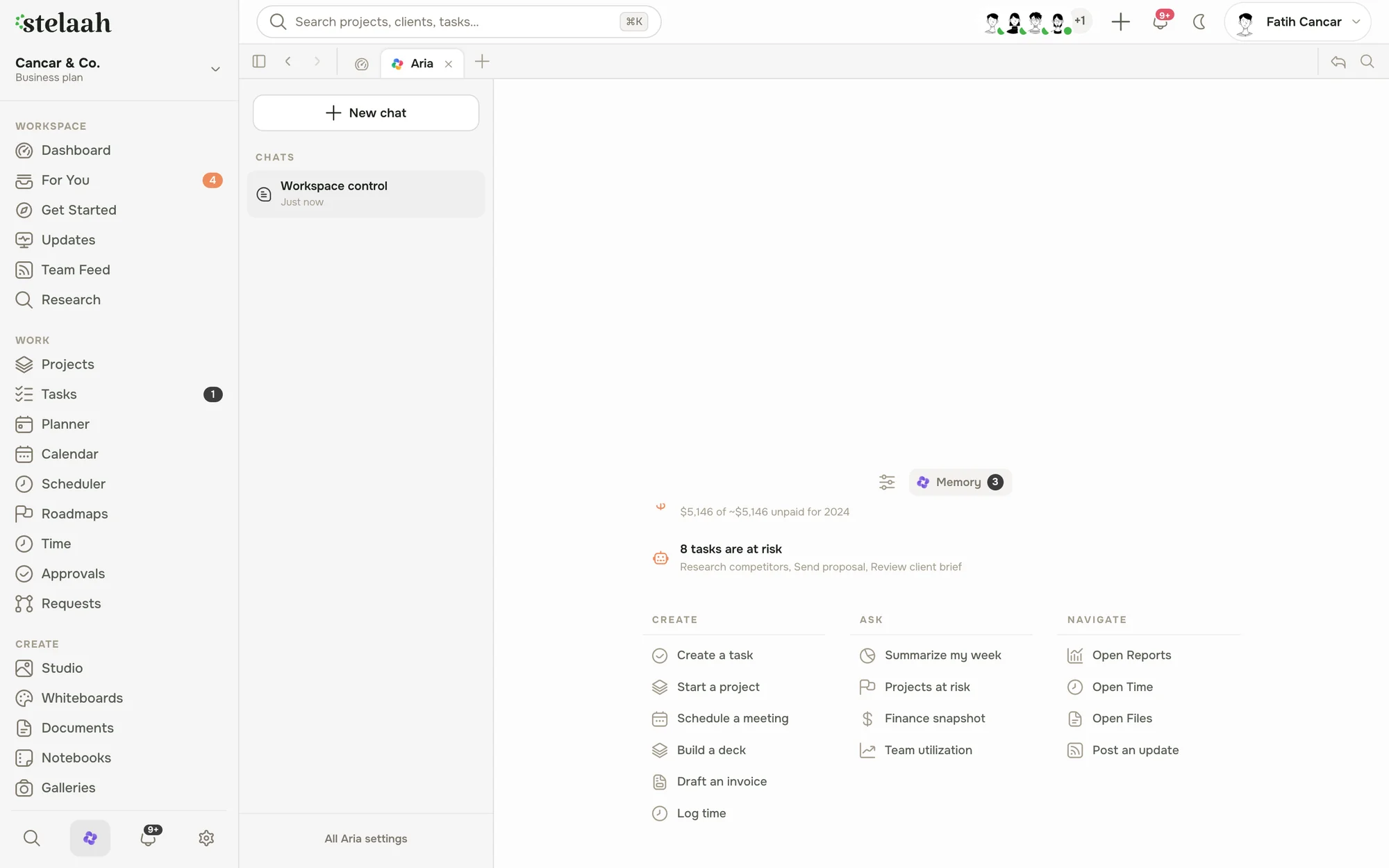Screen dimensions: 1389x868
Task: Open Galleries in the sidebar
Action: 119,787
